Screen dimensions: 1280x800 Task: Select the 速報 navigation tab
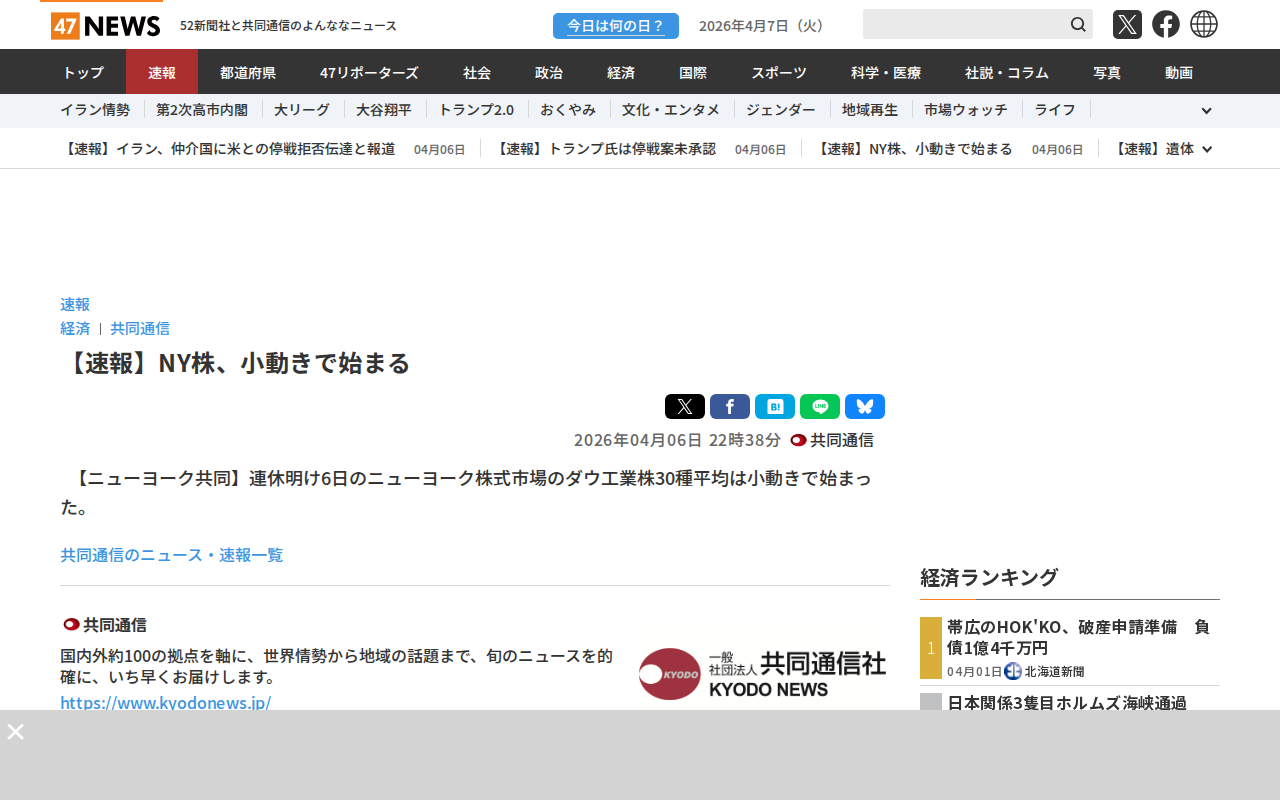click(x=162, y=72)
